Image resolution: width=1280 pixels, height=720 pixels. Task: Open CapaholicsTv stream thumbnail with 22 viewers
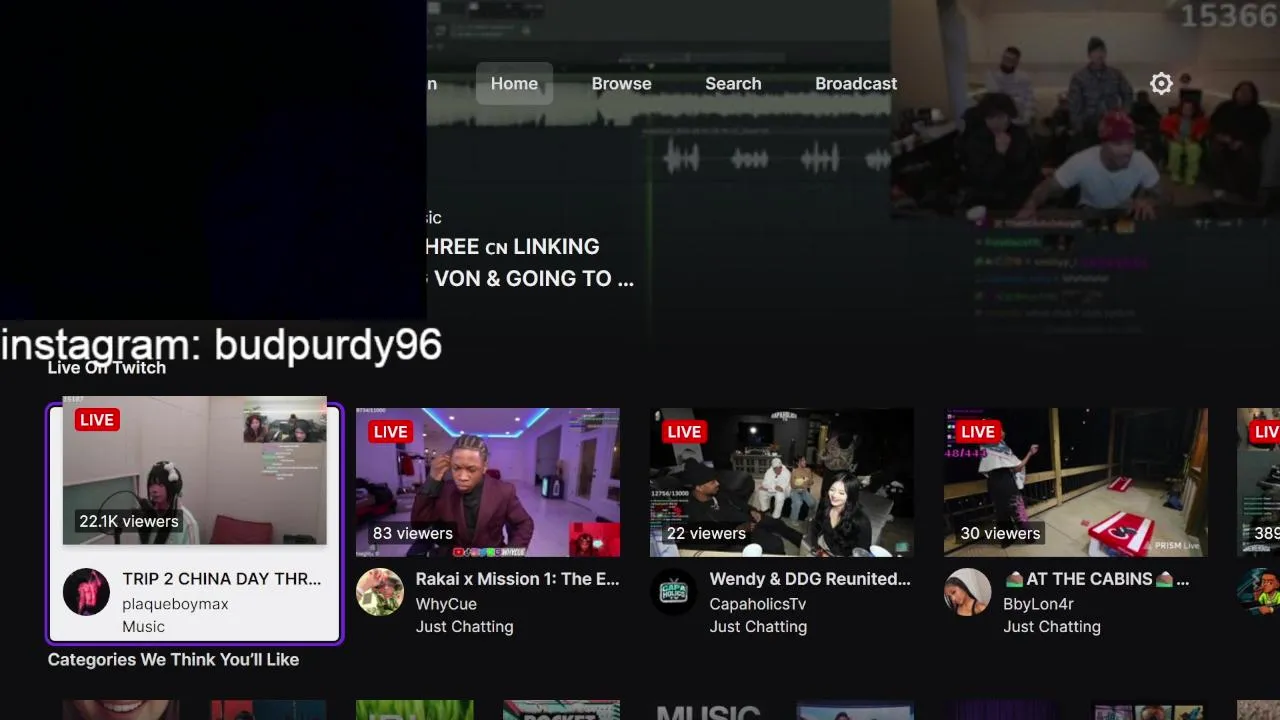(x=782, y=482)
